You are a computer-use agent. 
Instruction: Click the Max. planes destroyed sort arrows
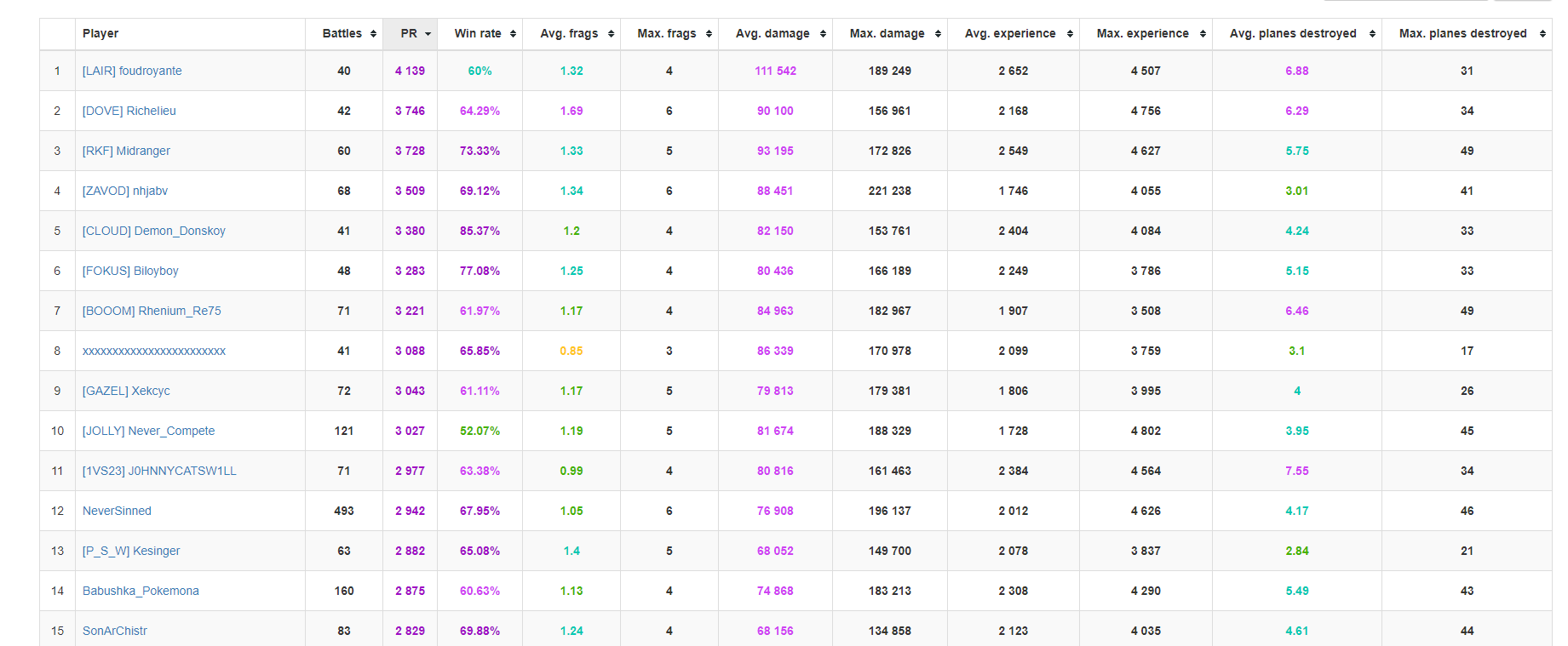(1542, 34)
